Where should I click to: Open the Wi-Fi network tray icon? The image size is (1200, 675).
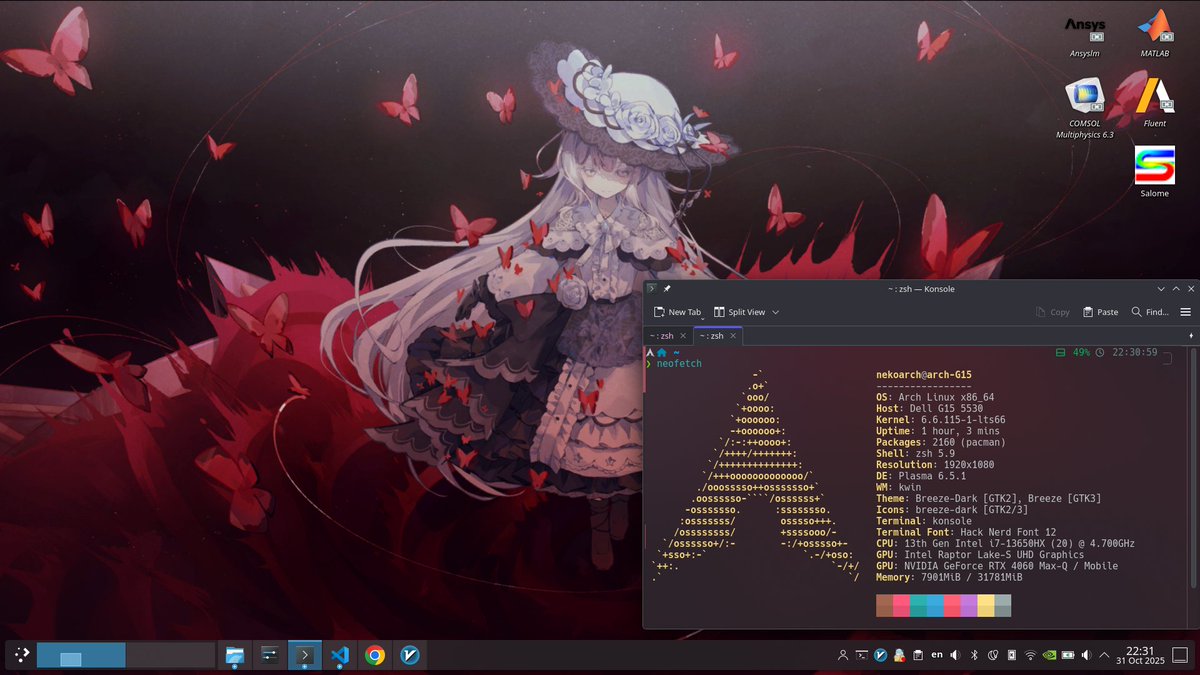[x=1030, y=655]
